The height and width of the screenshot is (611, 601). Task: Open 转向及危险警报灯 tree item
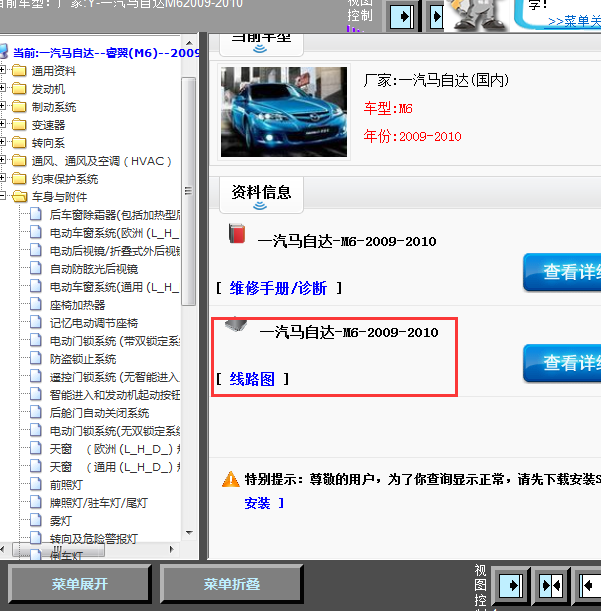94,539
